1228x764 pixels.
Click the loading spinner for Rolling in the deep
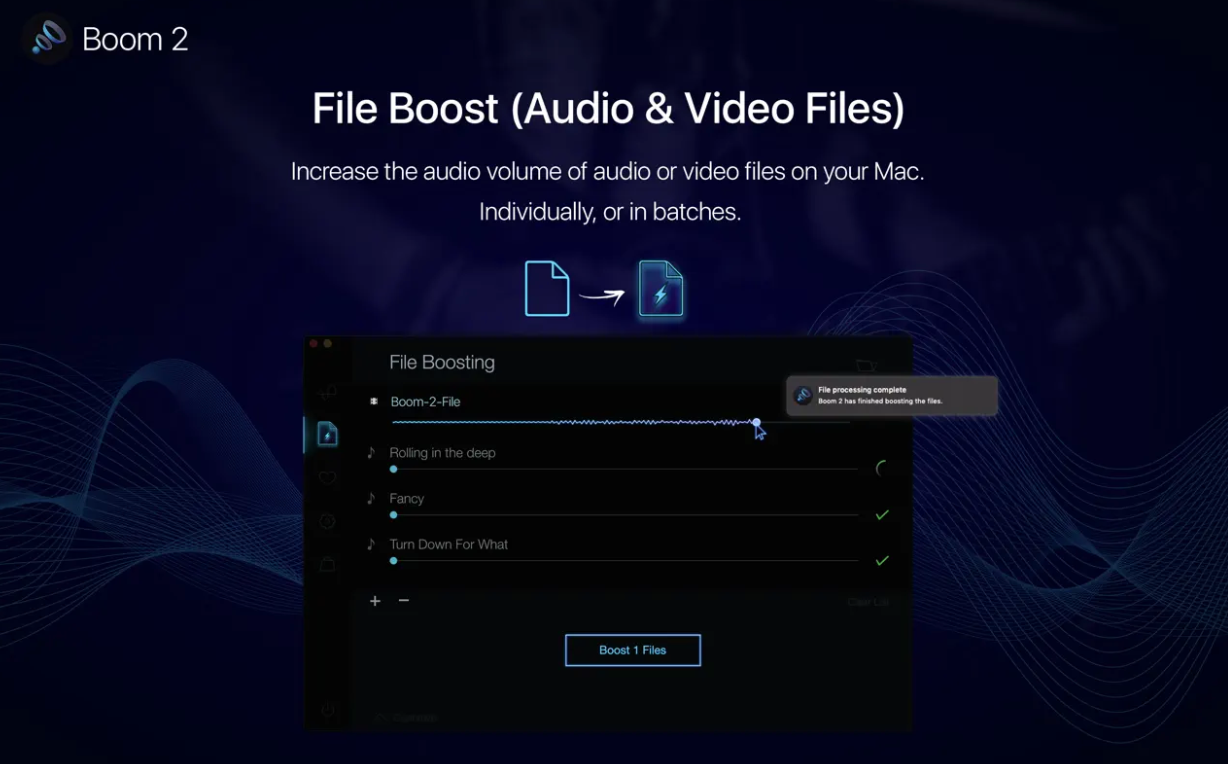pos(882,468)
